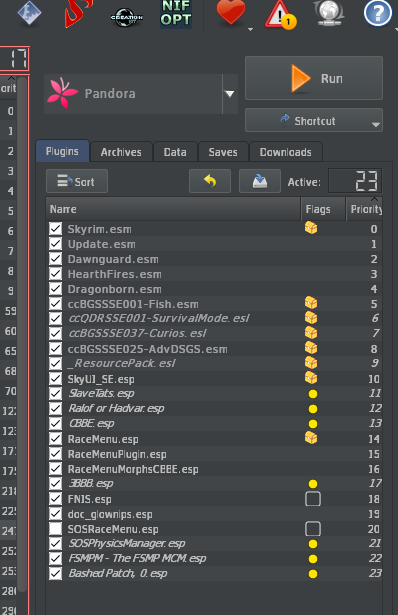Click the yellow dot flag for CBBE.esp

point(313,424)
